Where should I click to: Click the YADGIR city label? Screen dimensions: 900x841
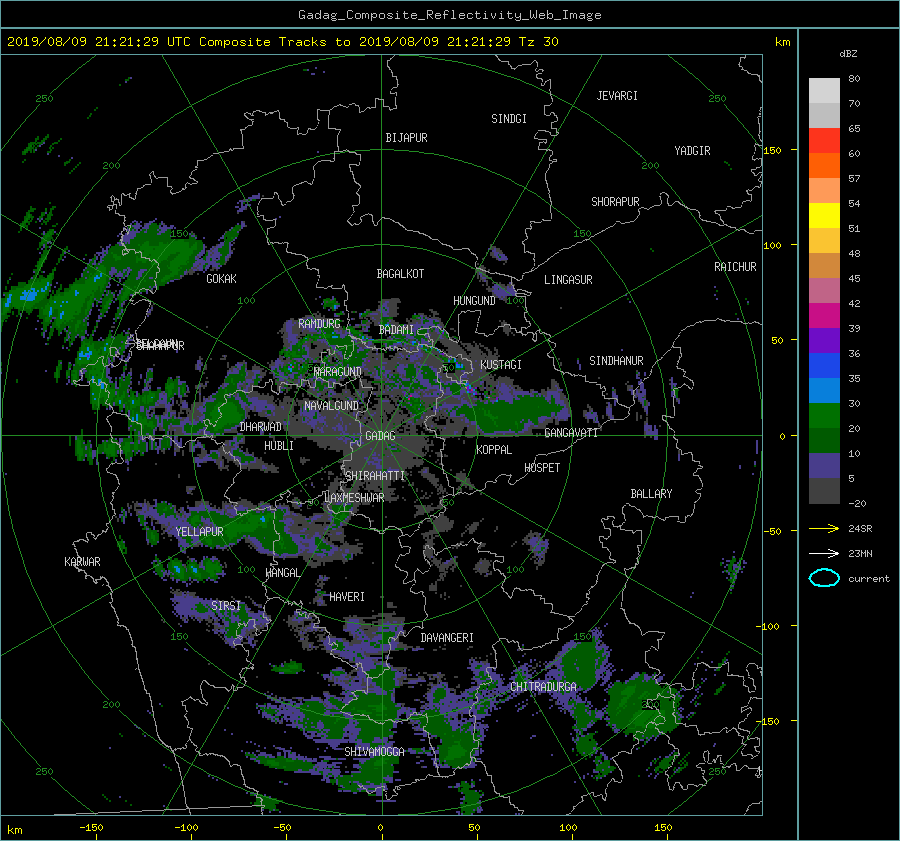(x=692, y=151)
